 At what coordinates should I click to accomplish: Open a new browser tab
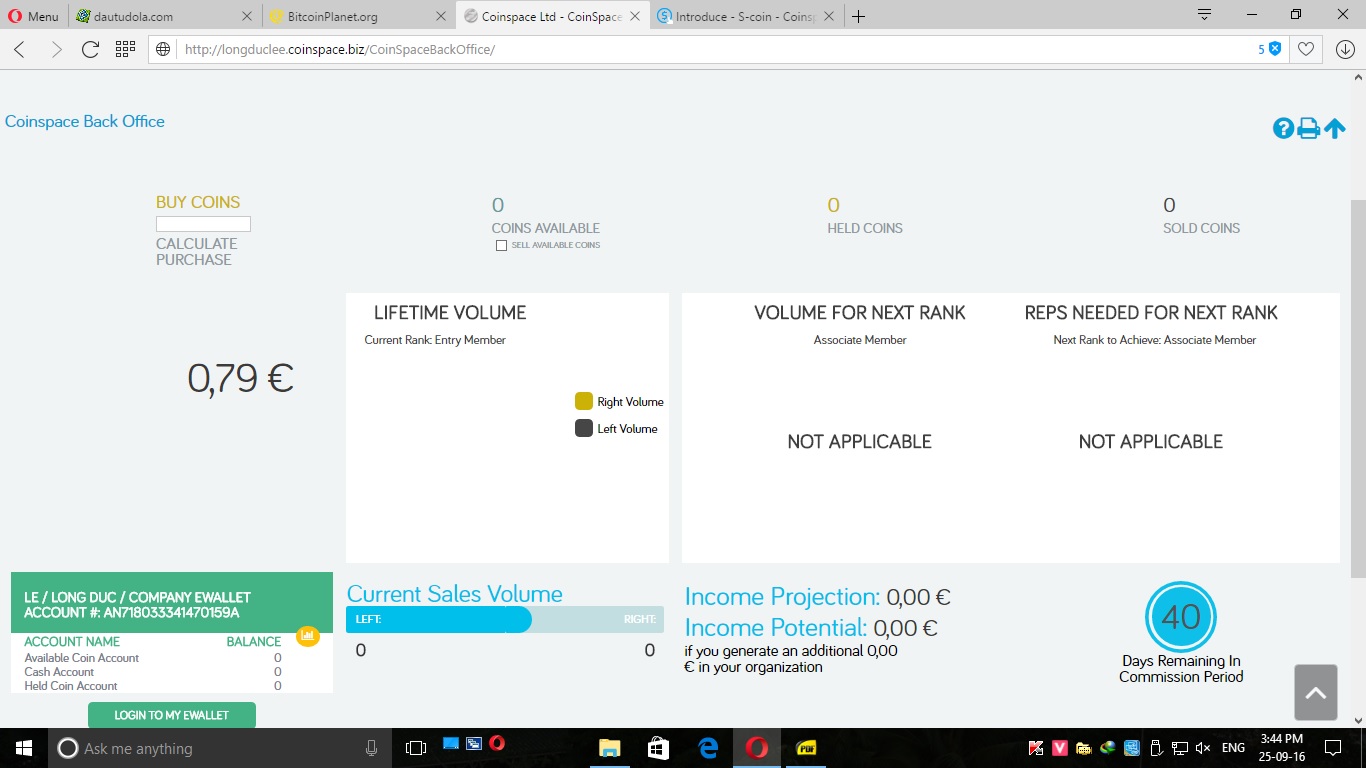click(858, 16)
